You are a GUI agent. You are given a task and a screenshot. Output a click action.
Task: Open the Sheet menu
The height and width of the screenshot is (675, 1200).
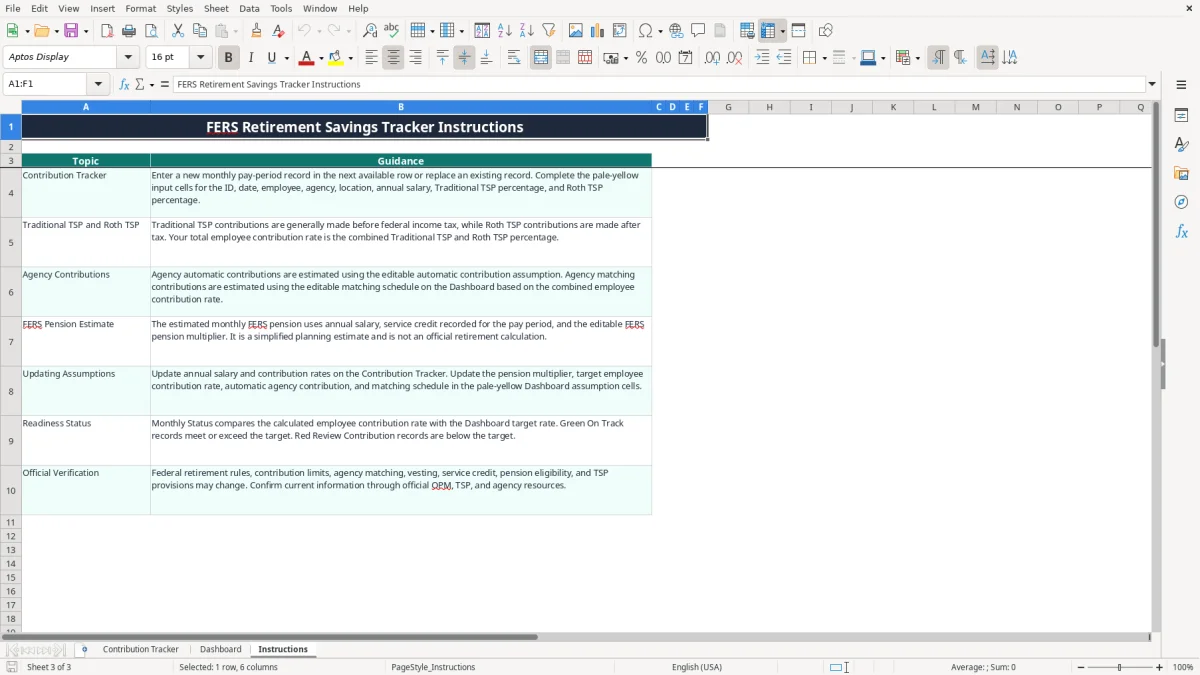point(216,8)
